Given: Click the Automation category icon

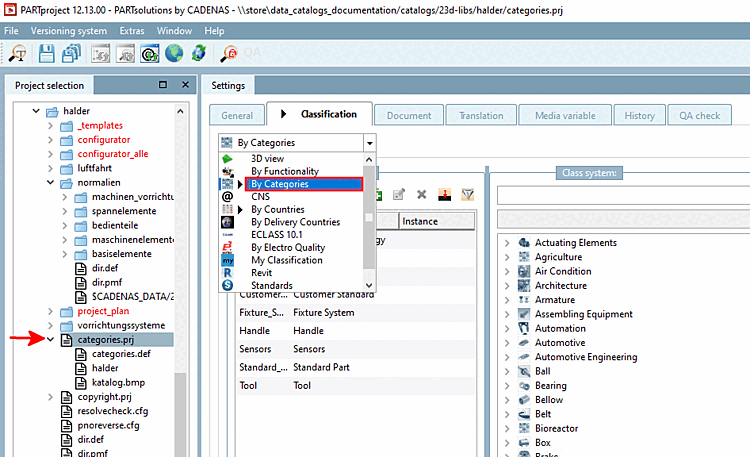Looking at the screenshot, I should point(524,328).
